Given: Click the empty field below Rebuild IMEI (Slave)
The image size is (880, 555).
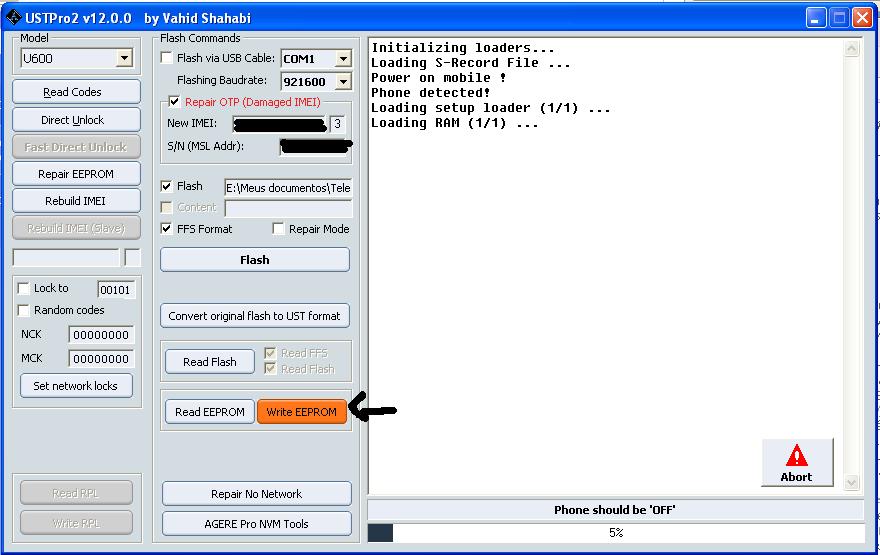Looking at the screenshot, I should pos(66,258).
